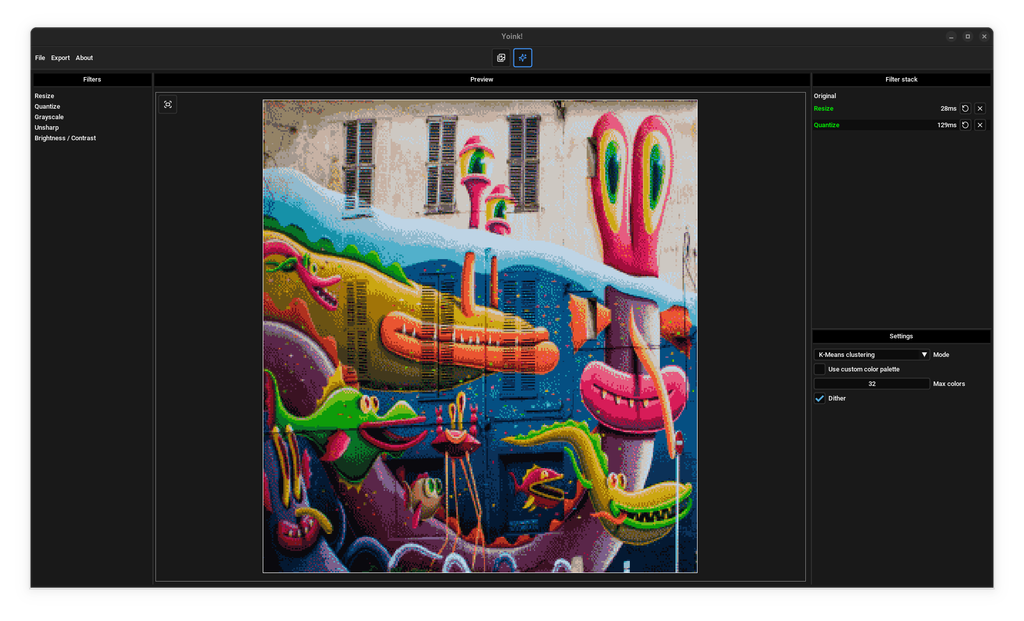Screen dimensions: 1024x621
Task: Click the dice random-image icon in the toolbar
Action: coord(500,57)
